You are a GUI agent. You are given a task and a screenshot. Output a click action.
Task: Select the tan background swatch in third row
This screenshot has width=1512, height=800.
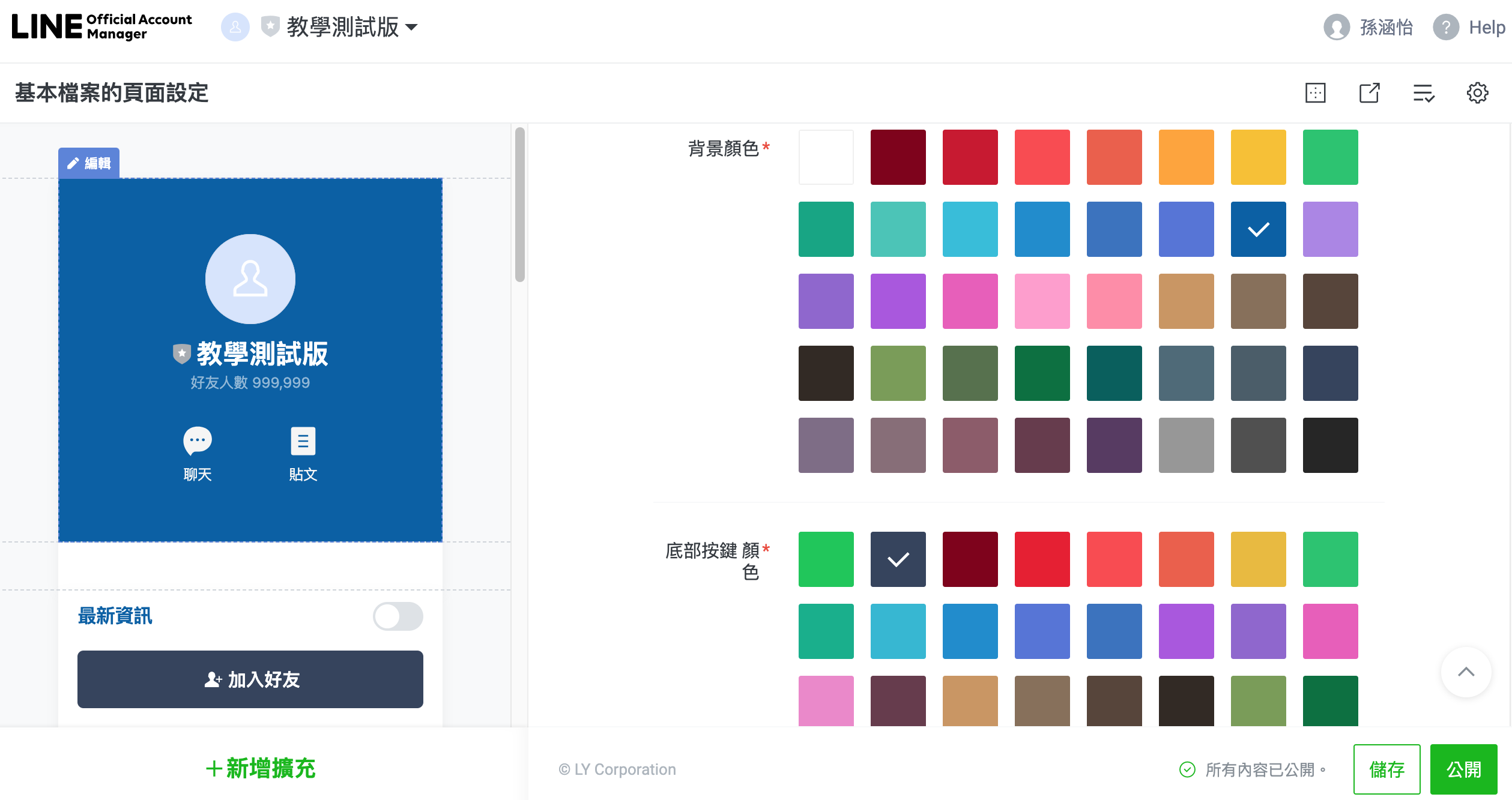1187,301
